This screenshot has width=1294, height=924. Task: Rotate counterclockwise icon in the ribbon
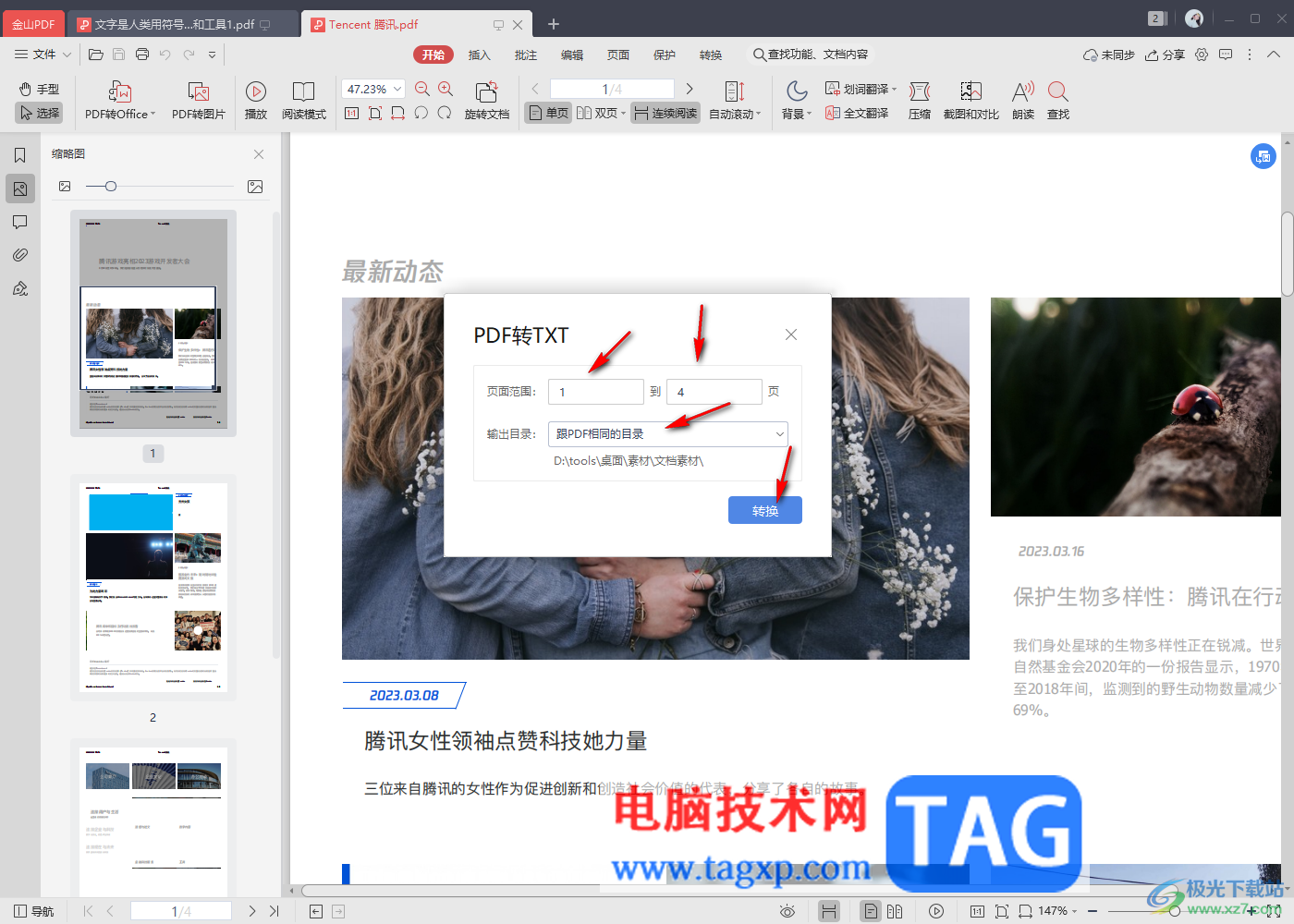421,113
